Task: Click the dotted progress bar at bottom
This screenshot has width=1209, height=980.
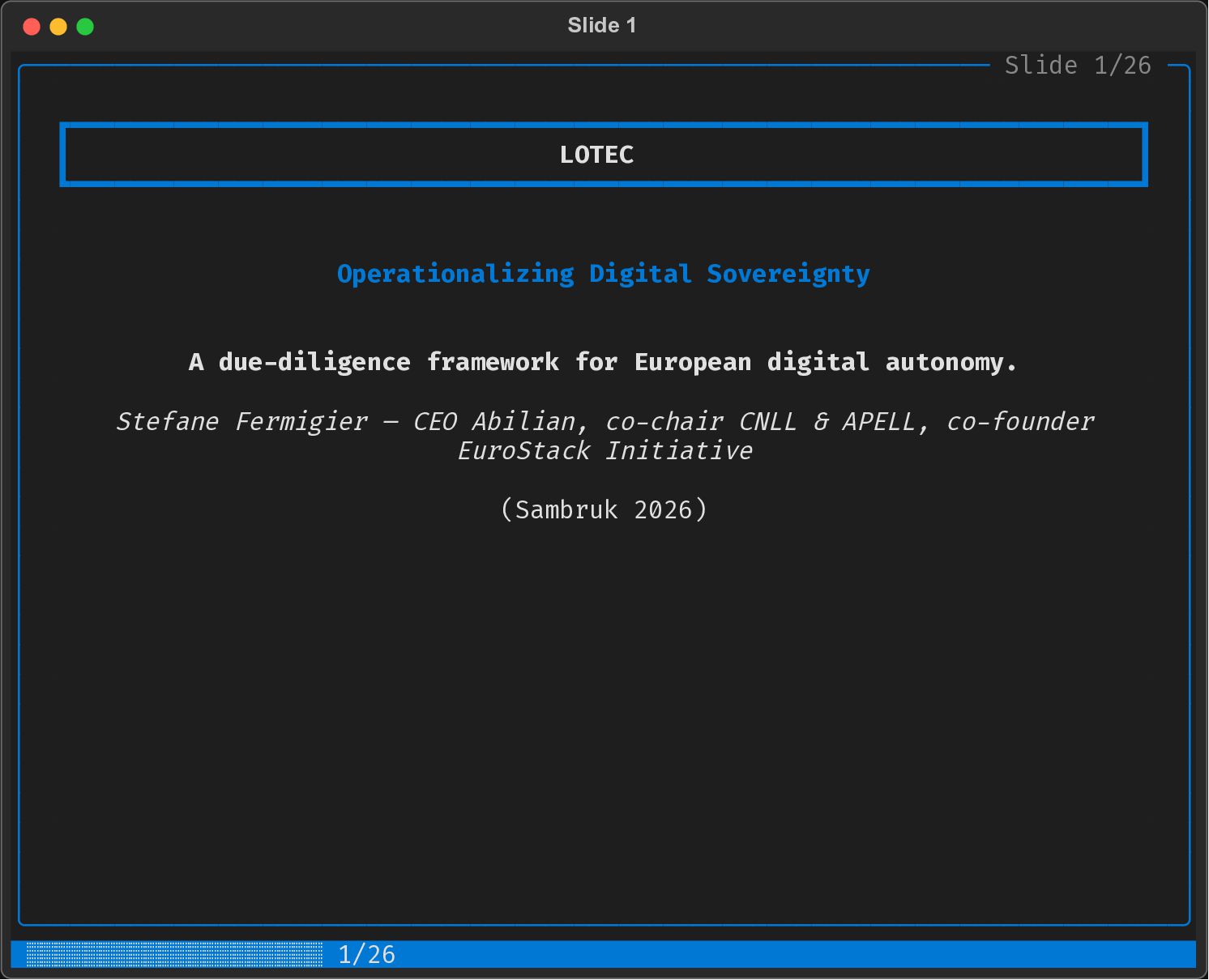Action: click(174, 954)
